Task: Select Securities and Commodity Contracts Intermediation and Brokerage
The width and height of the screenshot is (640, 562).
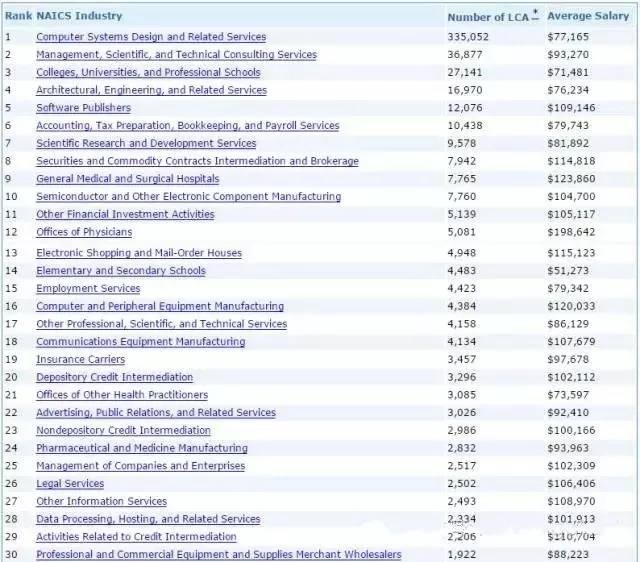Action: 198,161
